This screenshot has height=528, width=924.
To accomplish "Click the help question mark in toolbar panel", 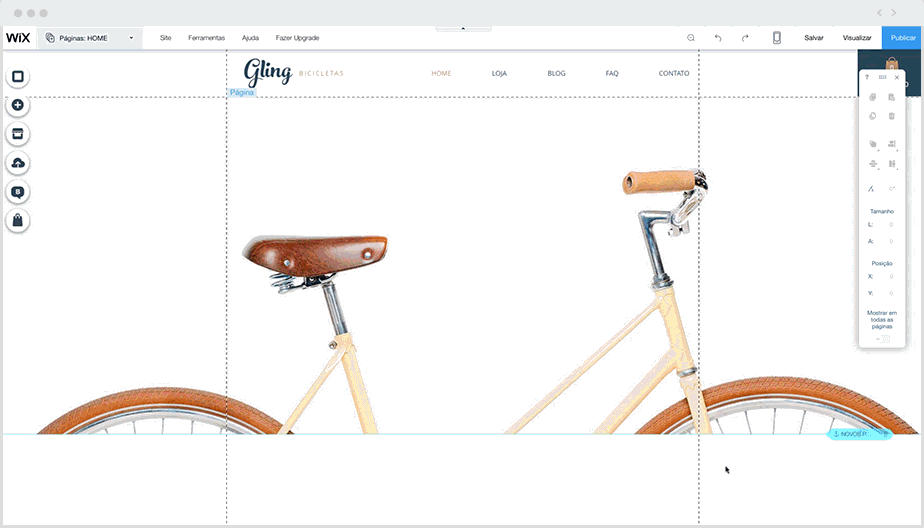I will pyautogui.click(x=867, y=77).
